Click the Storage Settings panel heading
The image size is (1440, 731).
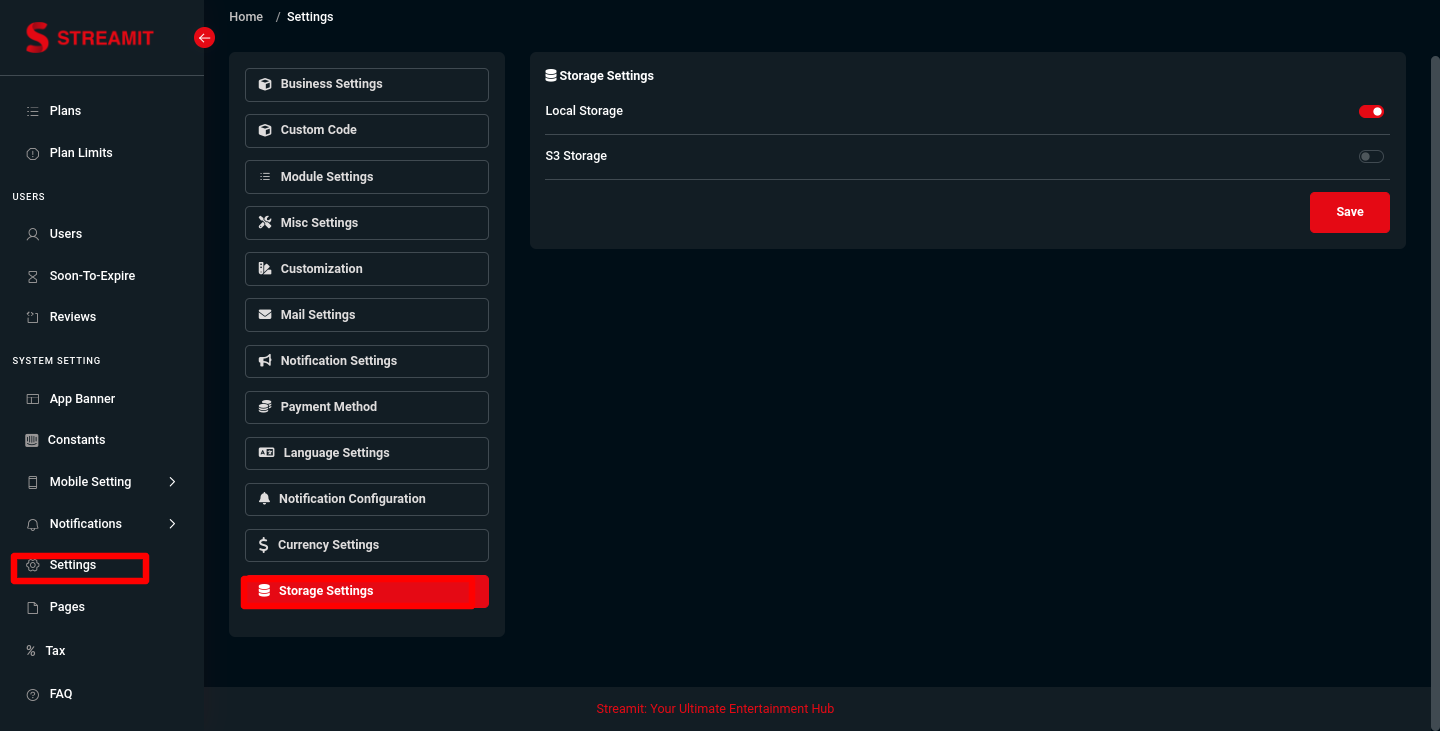click(x=599, y=76)
